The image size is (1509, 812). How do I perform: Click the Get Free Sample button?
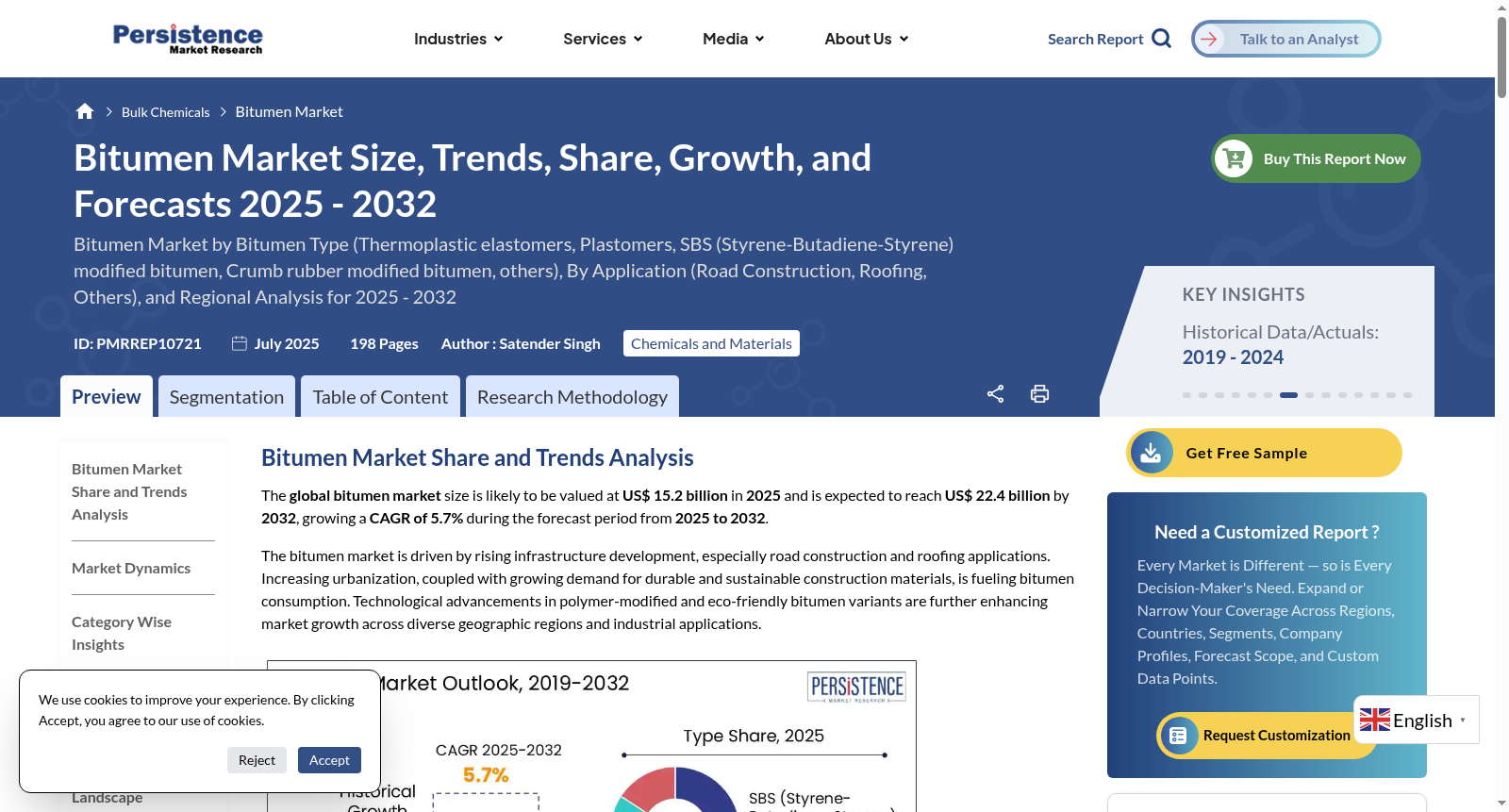1264,453
